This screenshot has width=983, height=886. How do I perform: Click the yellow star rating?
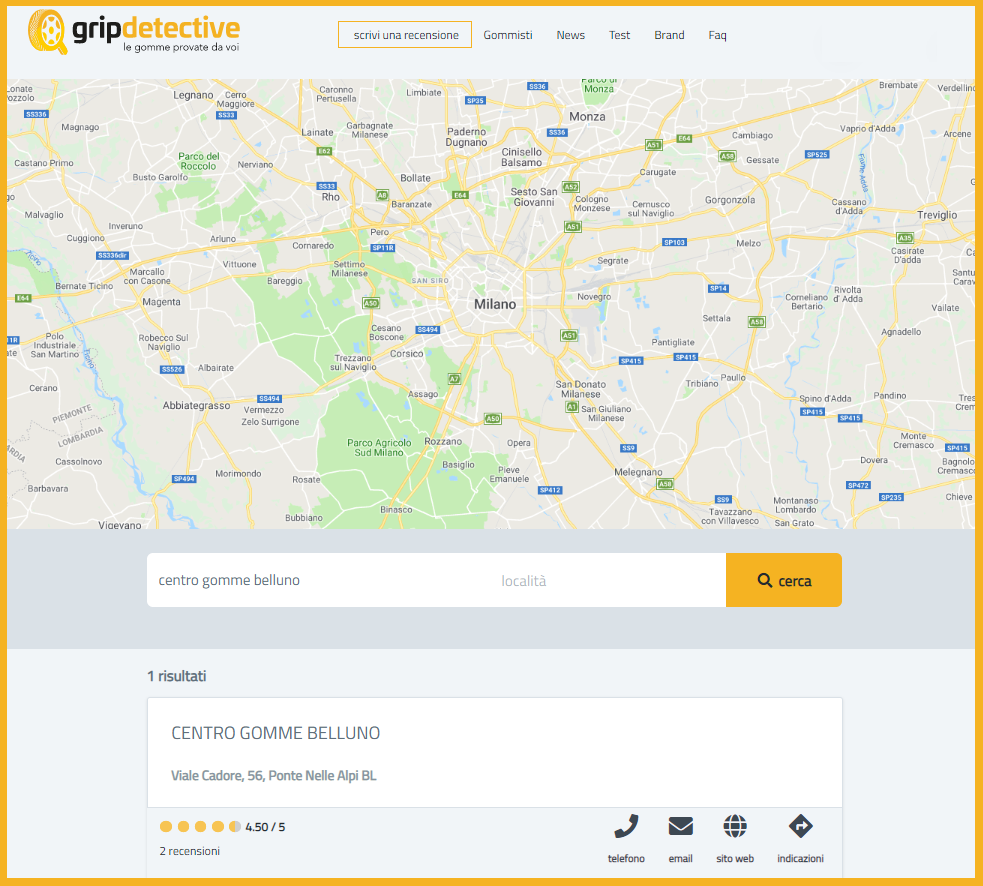point(200,827)
